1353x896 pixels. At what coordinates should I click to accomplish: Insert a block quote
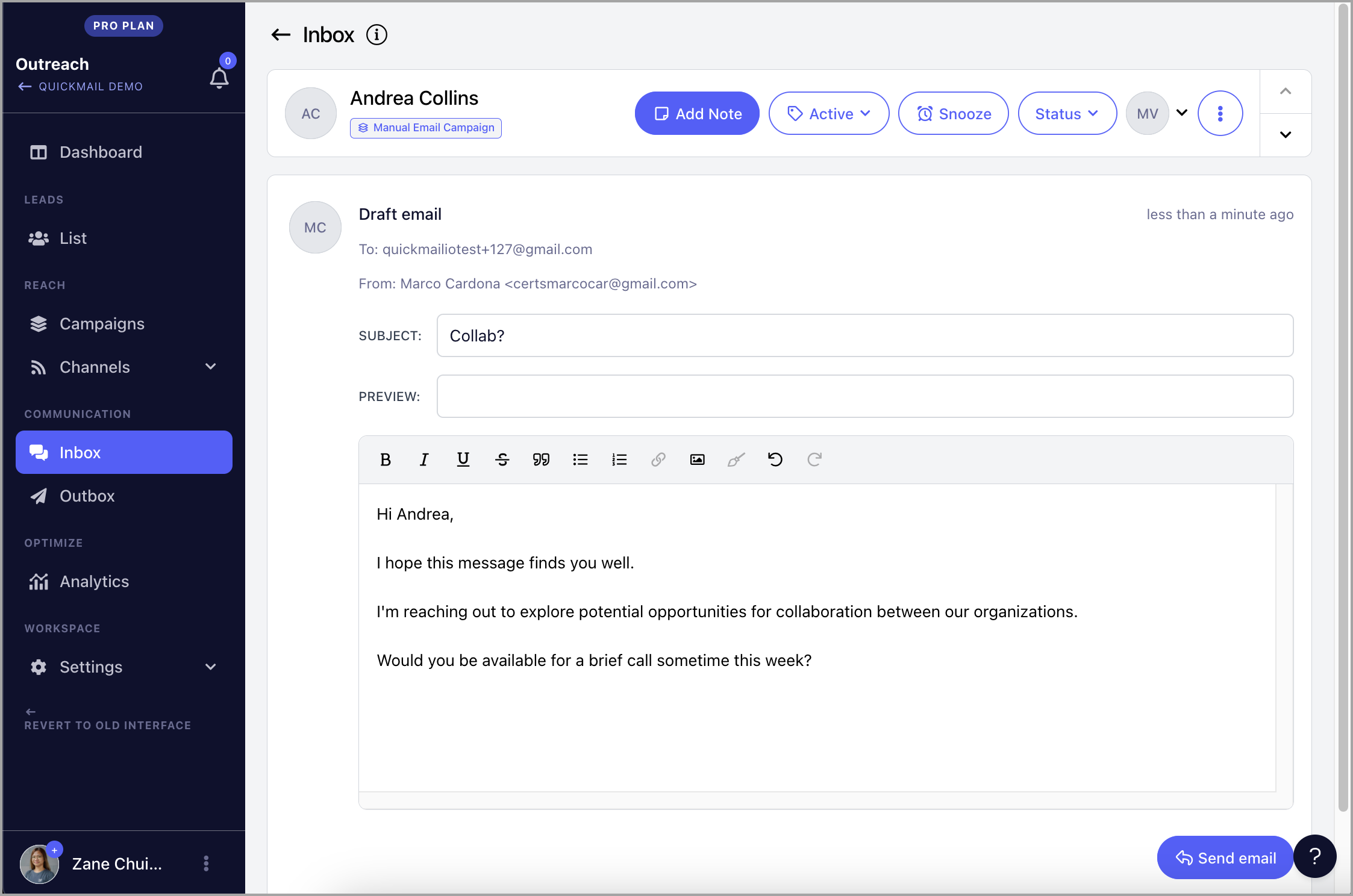[x=541, y=460]
